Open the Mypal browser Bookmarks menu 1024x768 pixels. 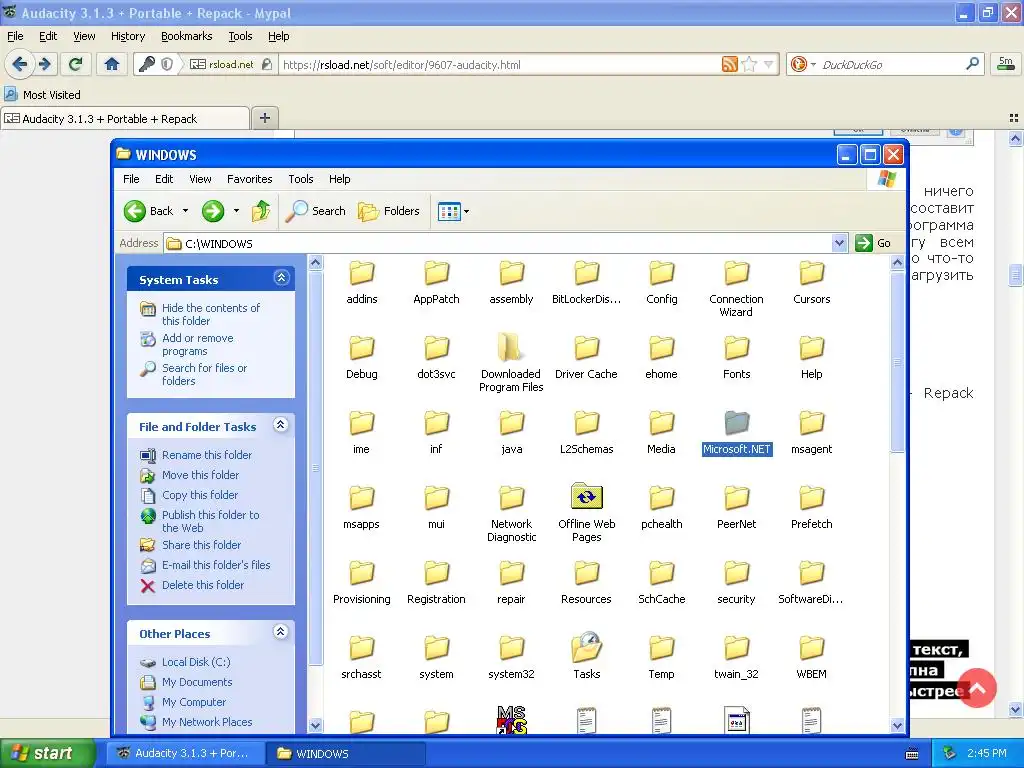(x=187, y=37)
